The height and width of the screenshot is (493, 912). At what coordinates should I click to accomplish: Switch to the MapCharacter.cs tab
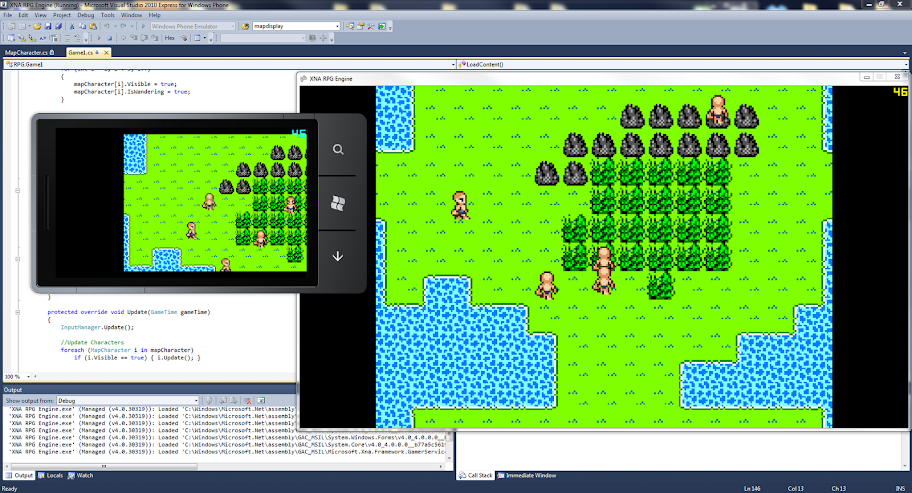click(30, 52)
